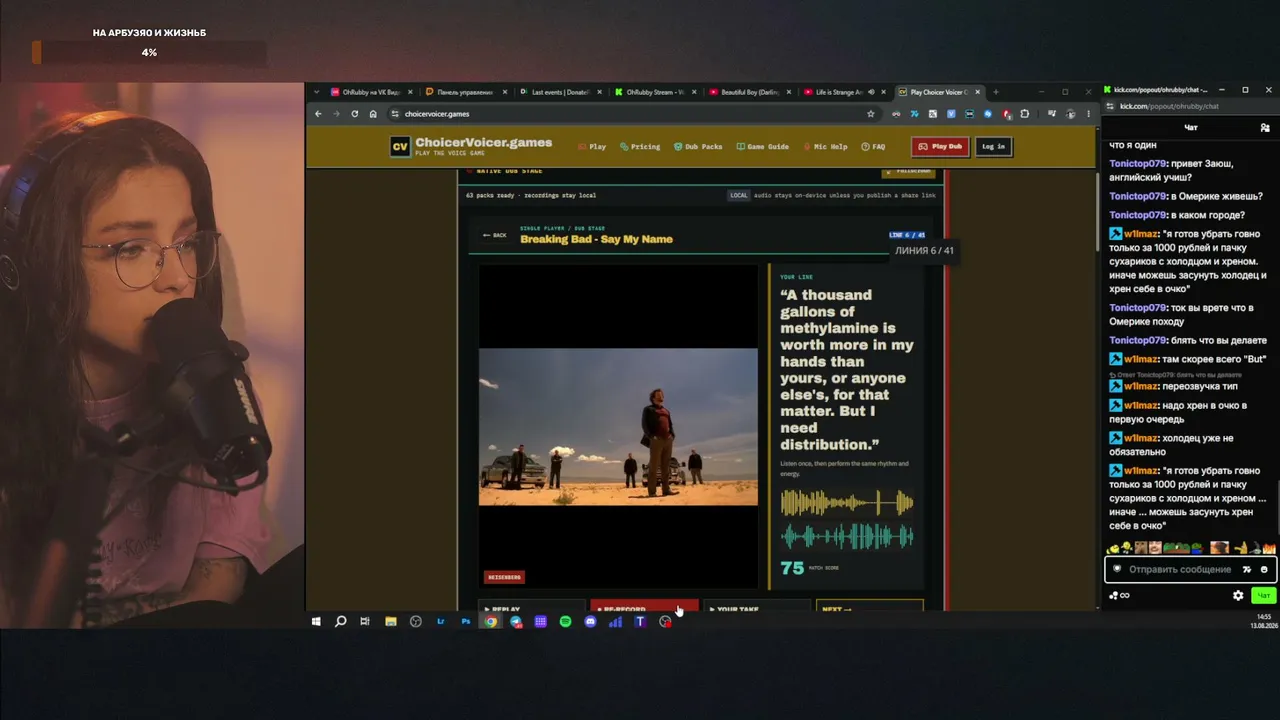Reload the ChoicerVoicer page

354,114
